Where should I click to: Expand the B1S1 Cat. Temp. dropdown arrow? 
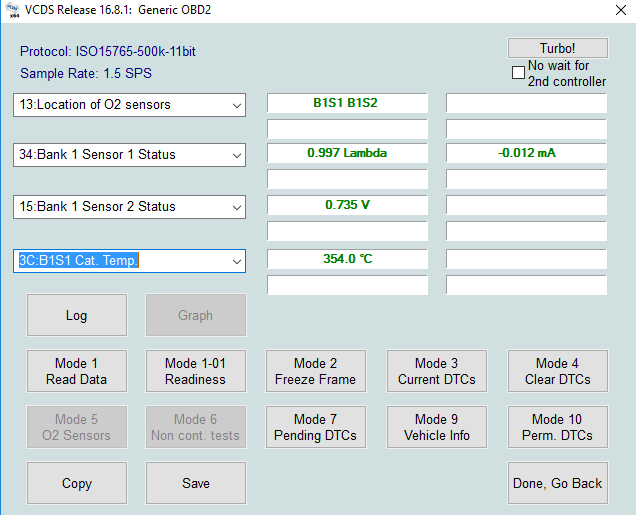[237, 262]
